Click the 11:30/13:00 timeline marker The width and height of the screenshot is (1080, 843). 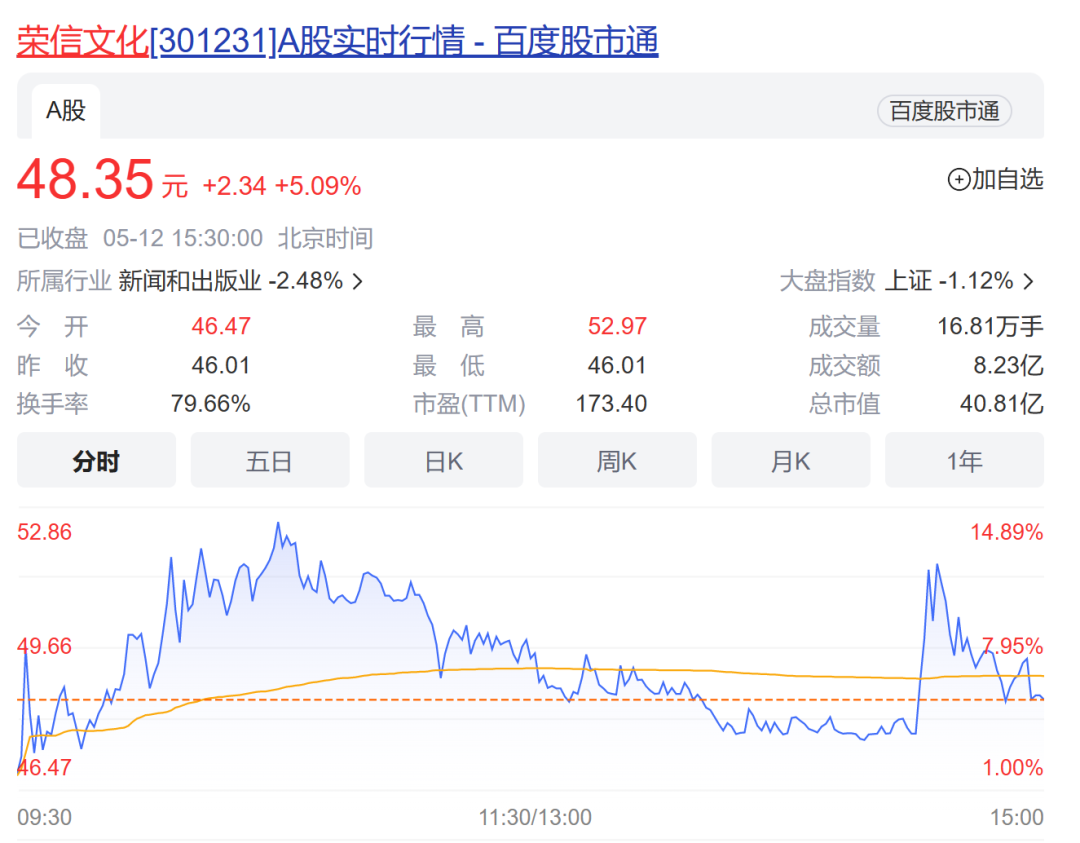(x=536, y=817)
